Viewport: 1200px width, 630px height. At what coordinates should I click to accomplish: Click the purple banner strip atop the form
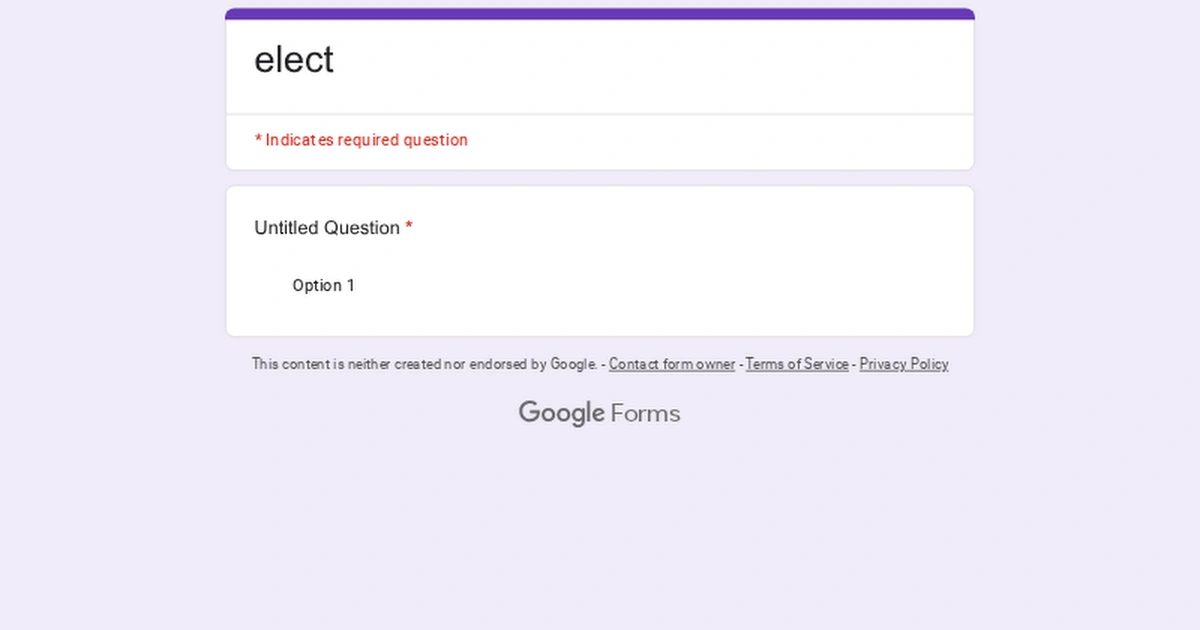point(600,14)
